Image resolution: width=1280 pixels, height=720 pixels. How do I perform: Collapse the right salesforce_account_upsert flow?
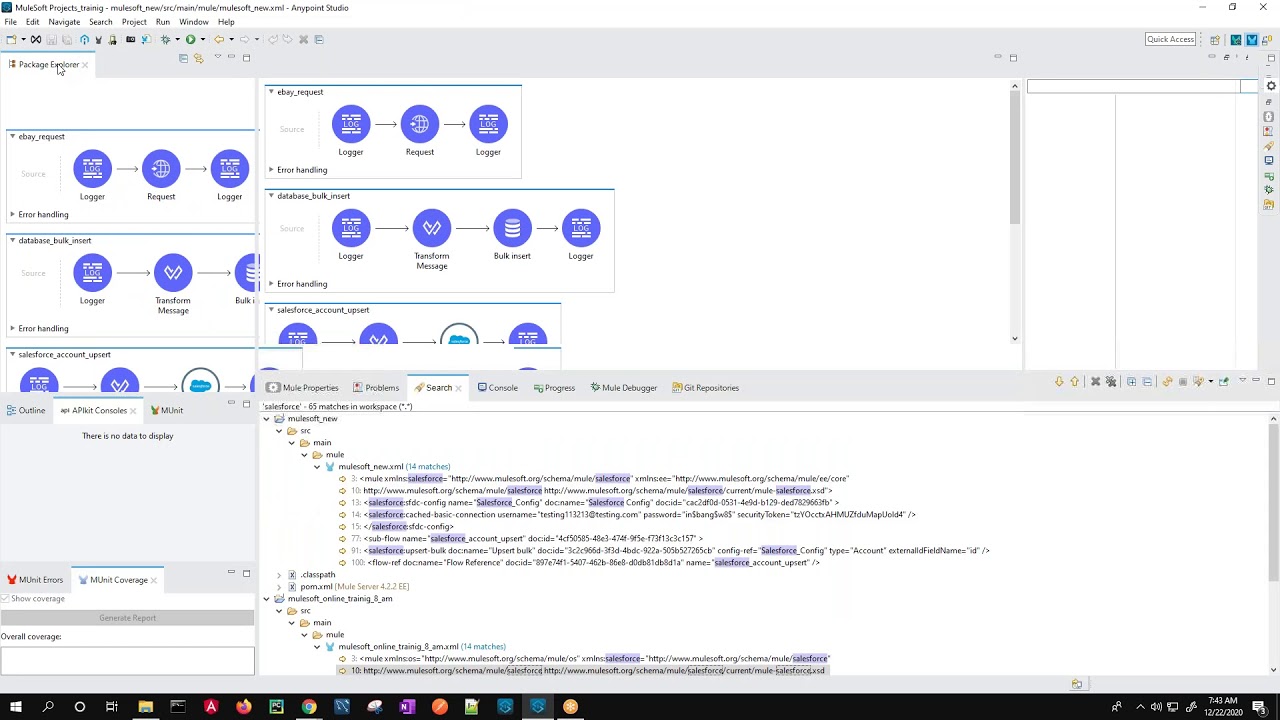[x=271, y=310]
